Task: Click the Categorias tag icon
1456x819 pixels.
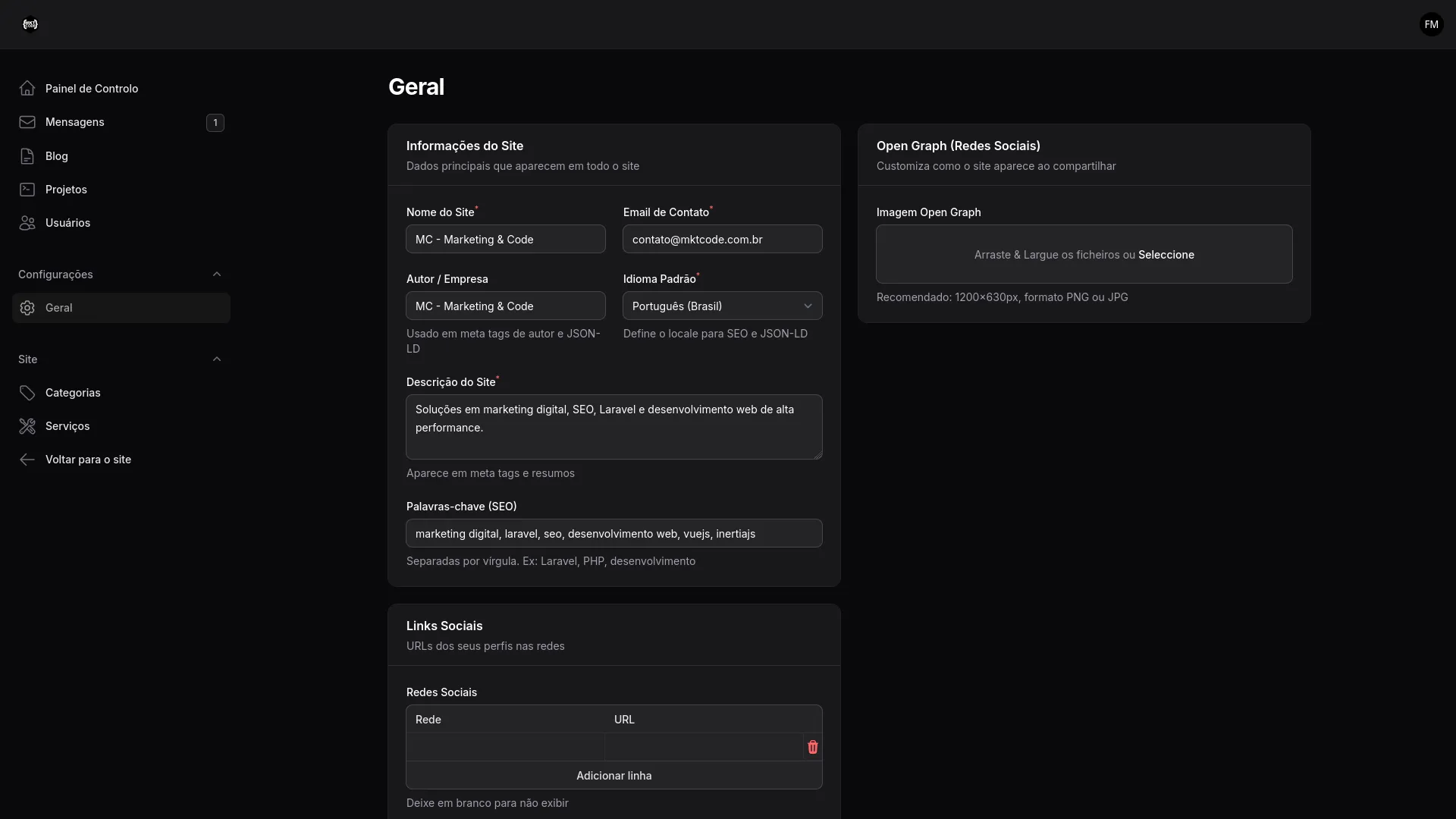Action: pyautogui.click(x=27, y=392)
